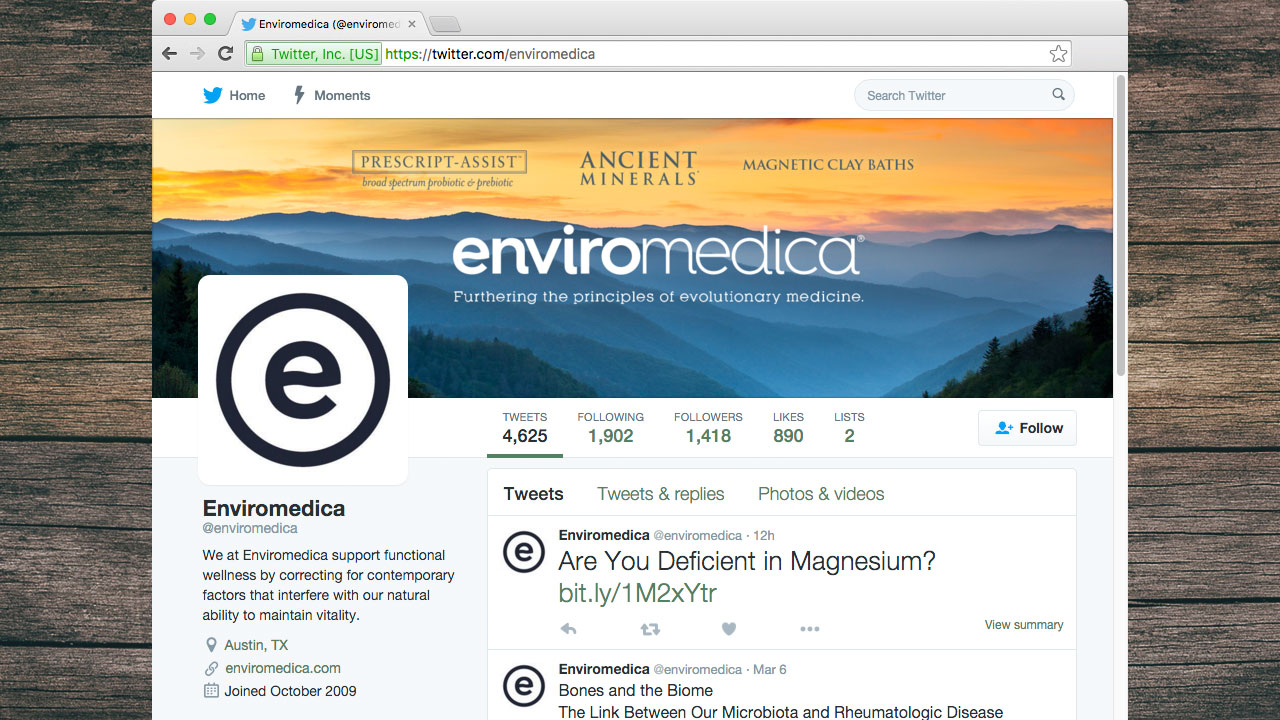This screenshot has height=720, width=1280.
Task: Follow the Enviromedica account
Action: [x=1027, y=428]
